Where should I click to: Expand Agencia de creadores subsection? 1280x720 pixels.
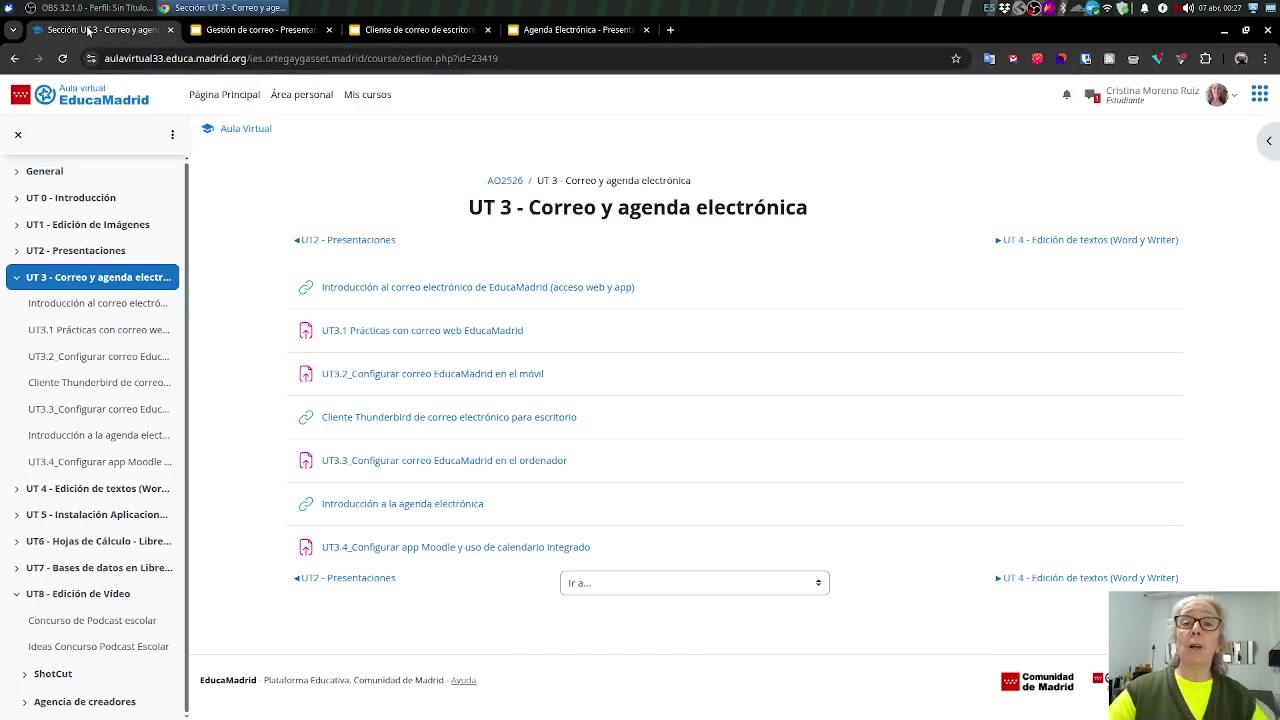pyautogui.click(x=25, y=702)
